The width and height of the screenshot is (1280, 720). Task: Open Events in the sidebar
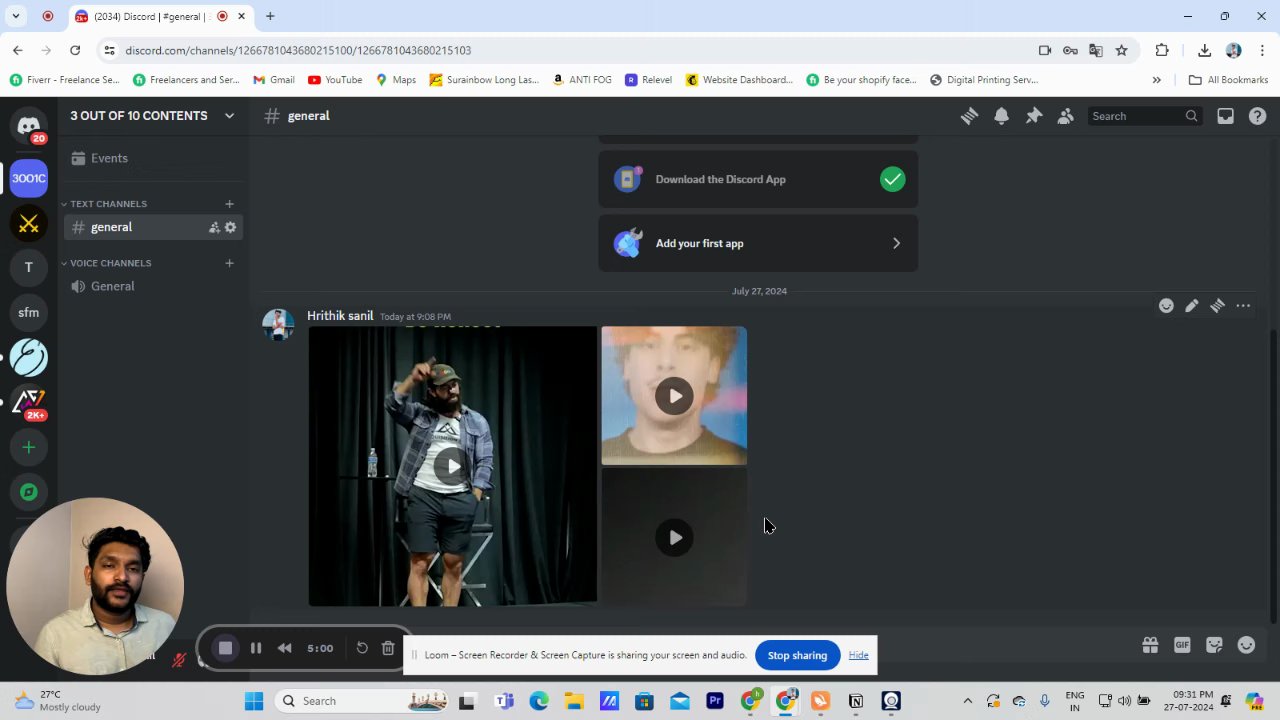tap(109, 158)
